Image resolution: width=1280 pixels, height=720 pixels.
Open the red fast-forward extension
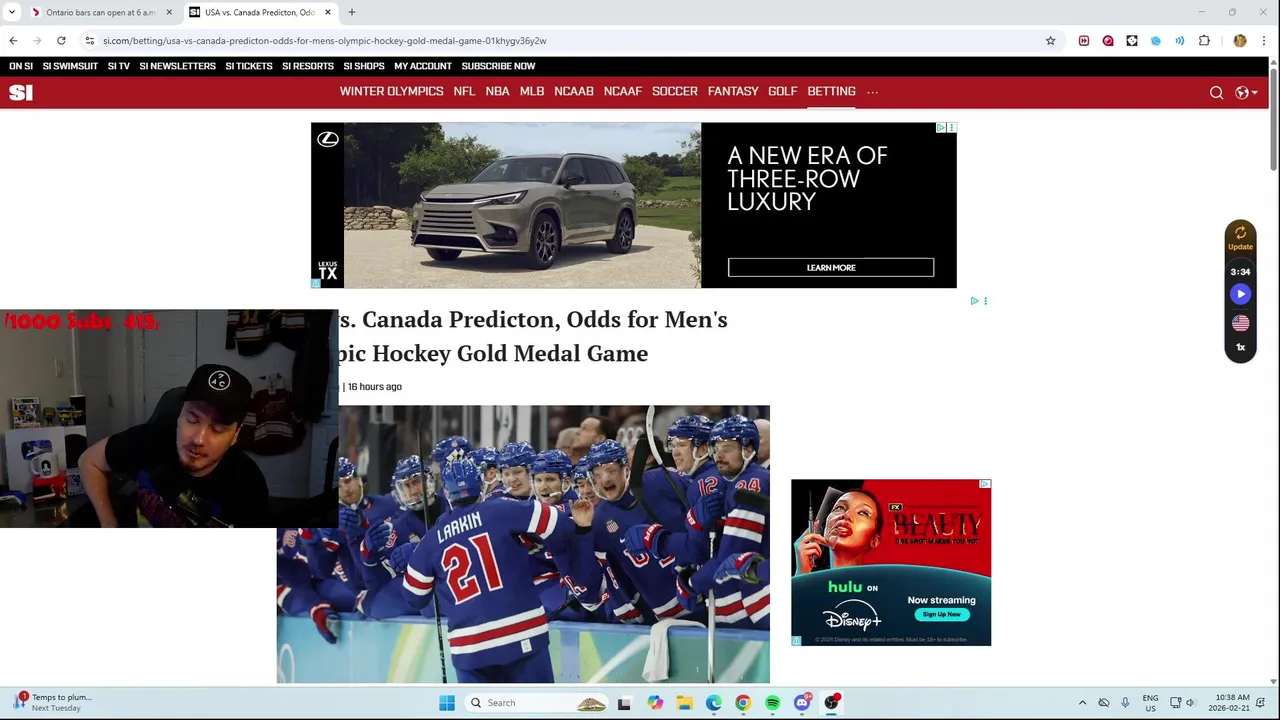pos(1084,41)
